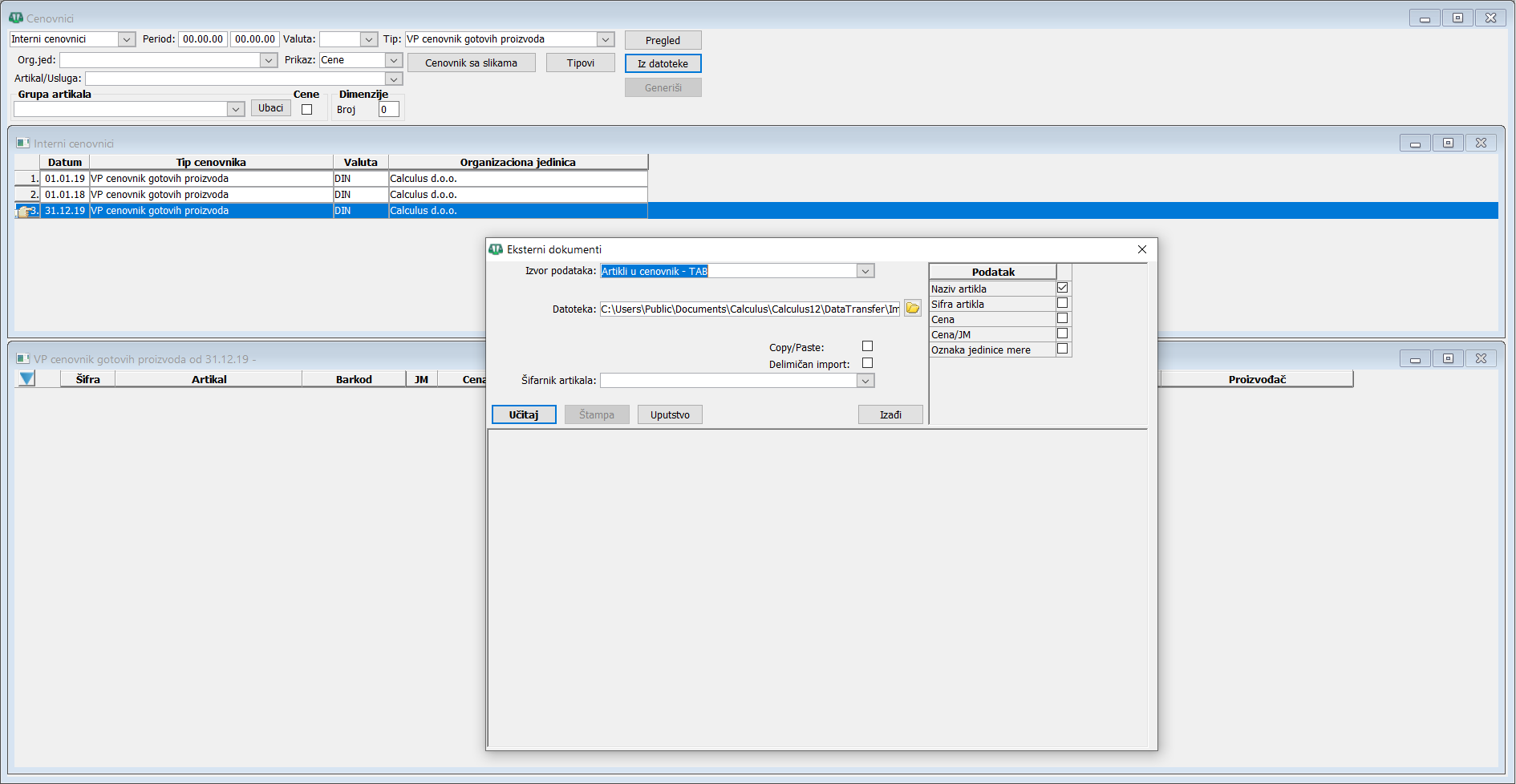Click the Eksterni dokumenti dialog logo icon
This screenshot has height=784, width=1516.
click(496, 249)
